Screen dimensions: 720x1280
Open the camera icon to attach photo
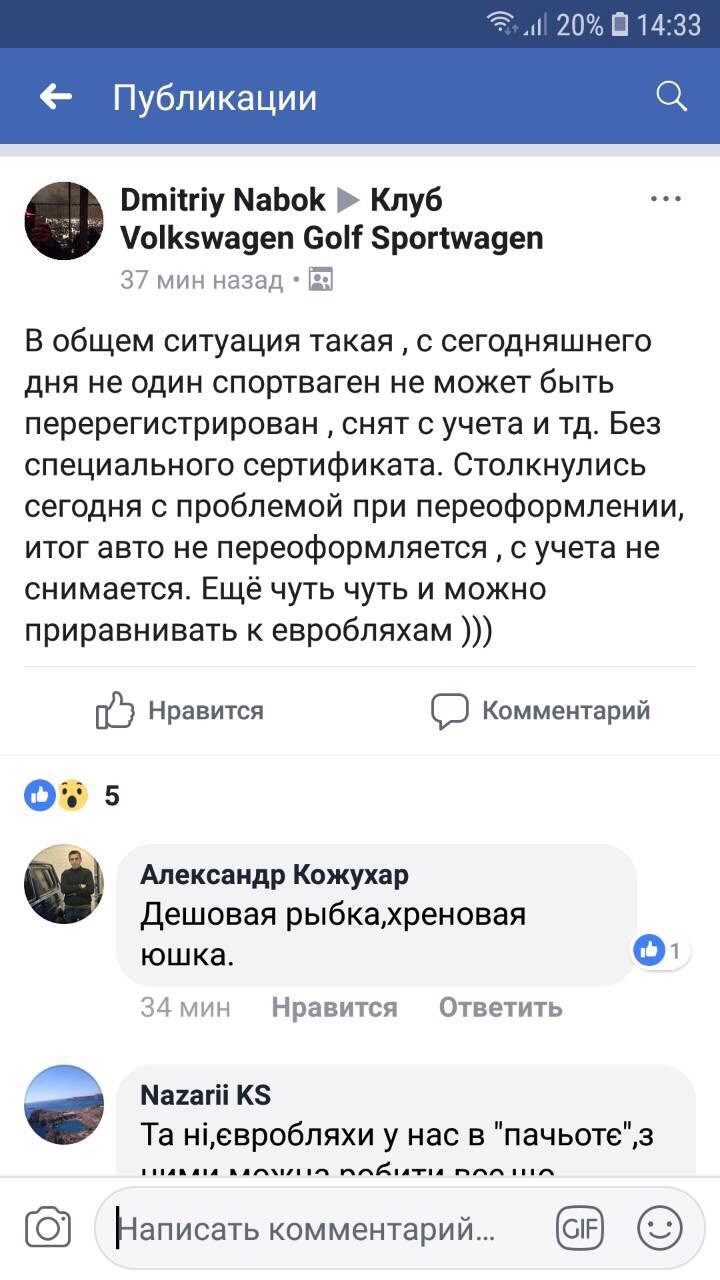(x=48, y=1228)
